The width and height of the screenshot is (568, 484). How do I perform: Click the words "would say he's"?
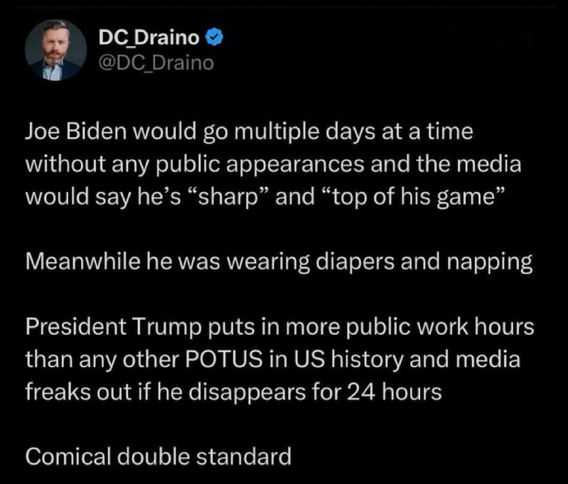[x=103, y=197]
